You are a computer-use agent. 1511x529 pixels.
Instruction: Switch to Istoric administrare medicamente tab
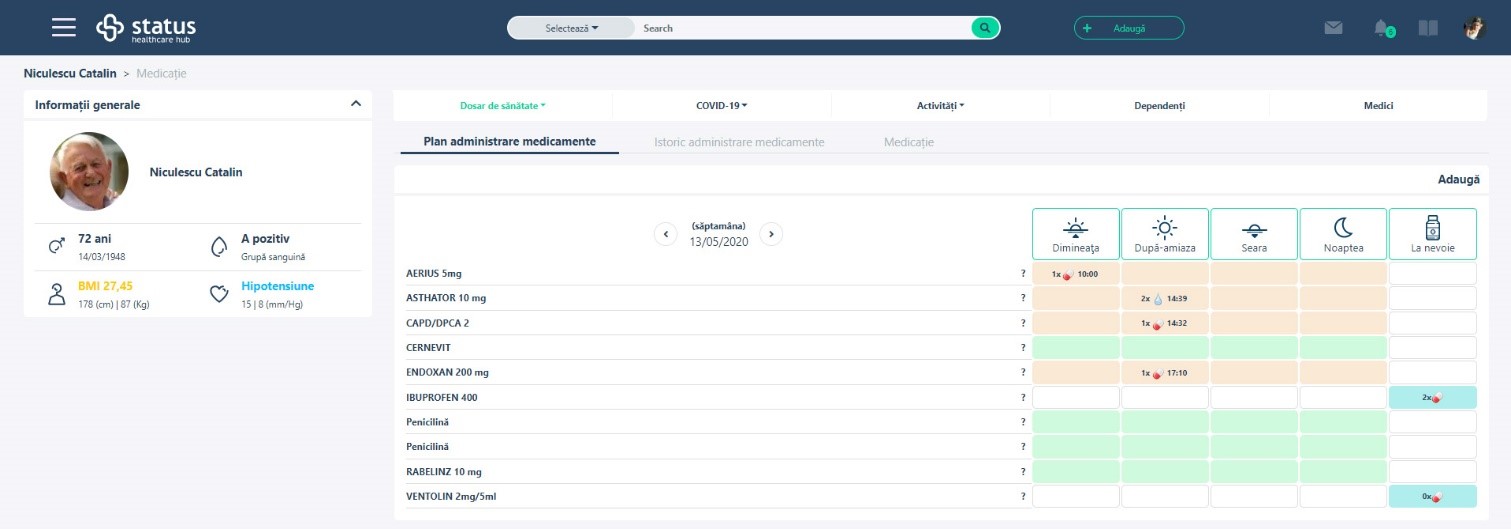(x=739, y=142)
